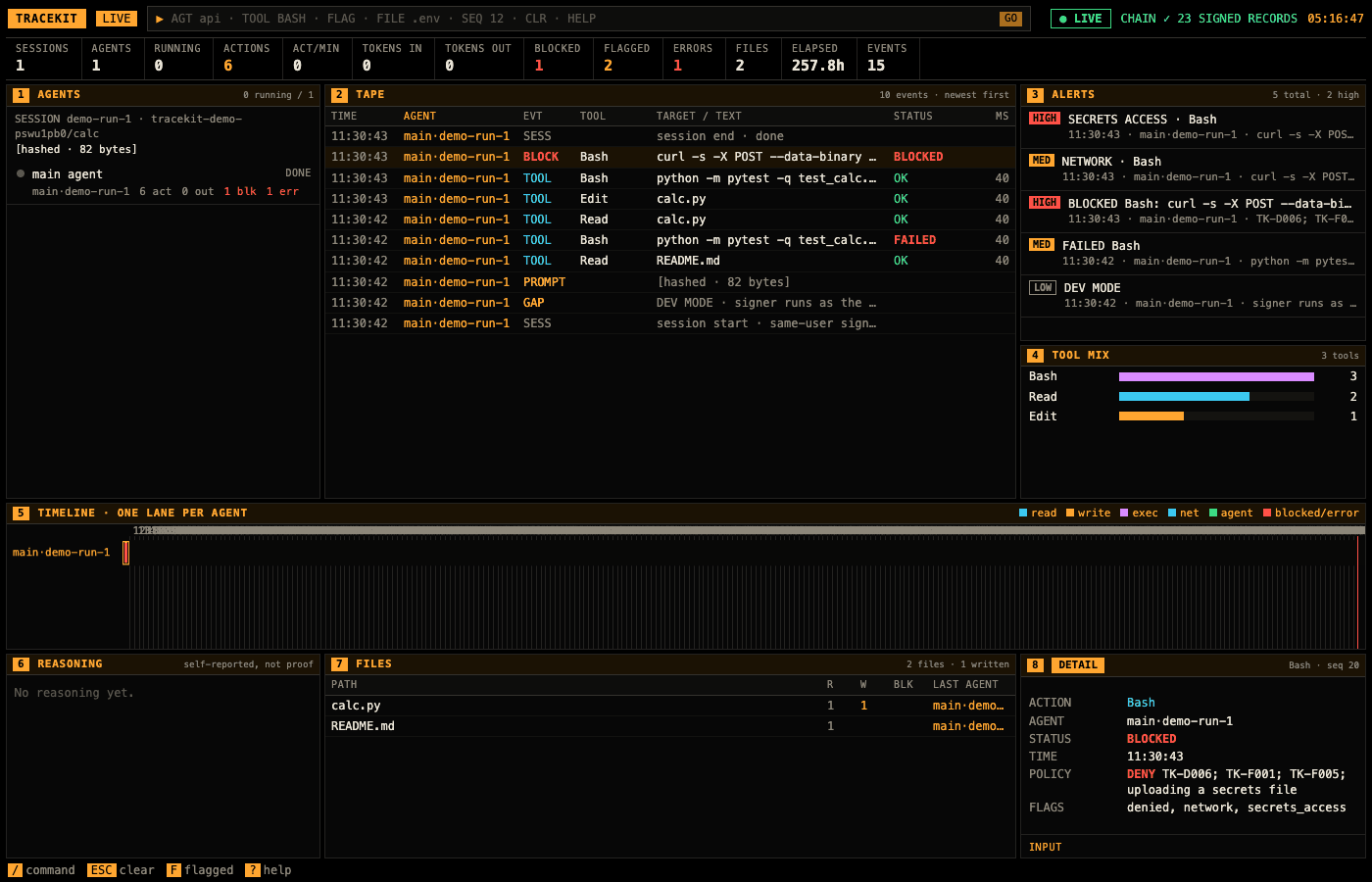Select the BLOCK curl row in the tape
Screen dimensions: 1372x882
point(670,157)
